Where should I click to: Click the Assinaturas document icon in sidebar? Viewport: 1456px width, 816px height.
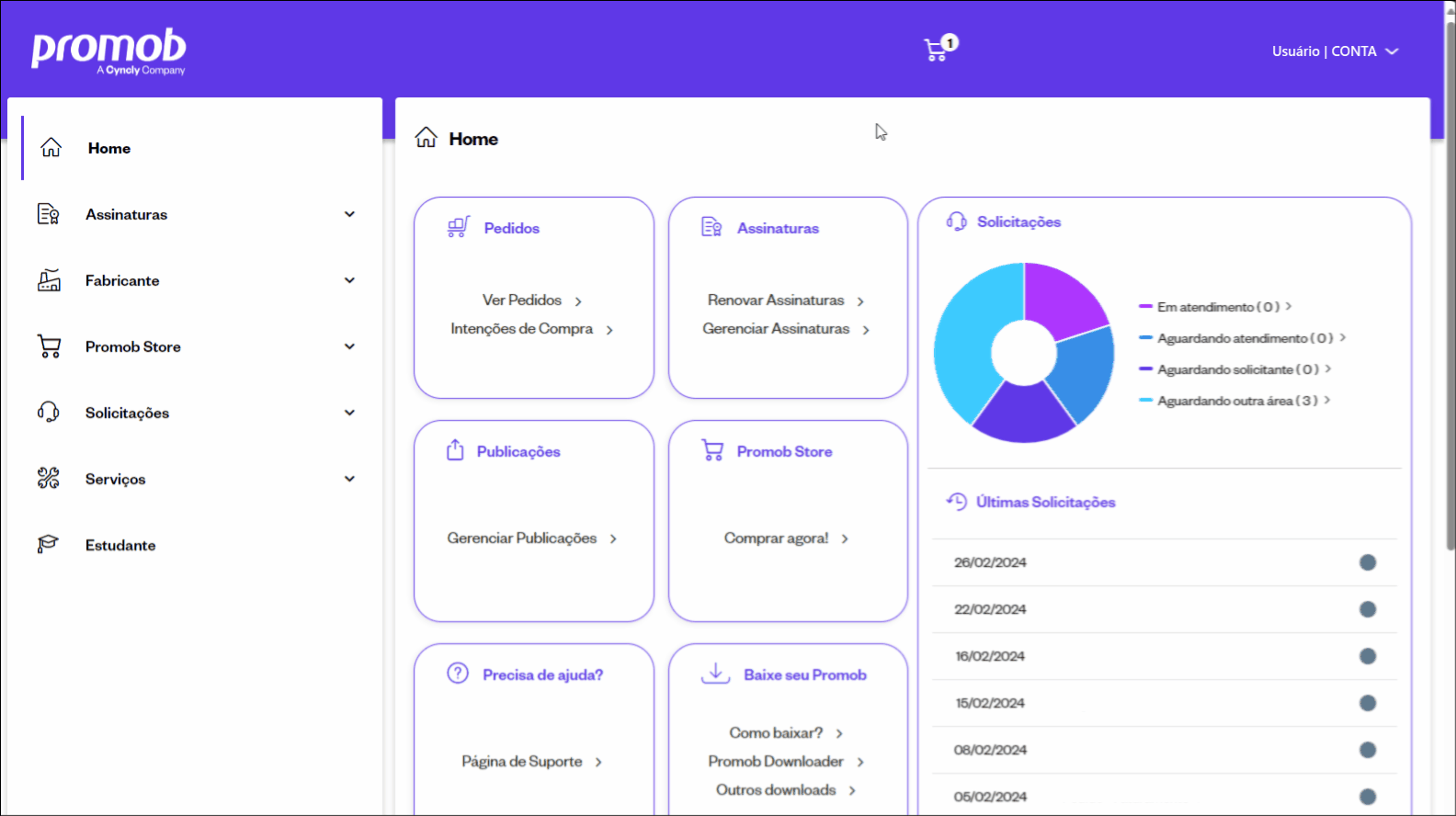pos(49,214)
